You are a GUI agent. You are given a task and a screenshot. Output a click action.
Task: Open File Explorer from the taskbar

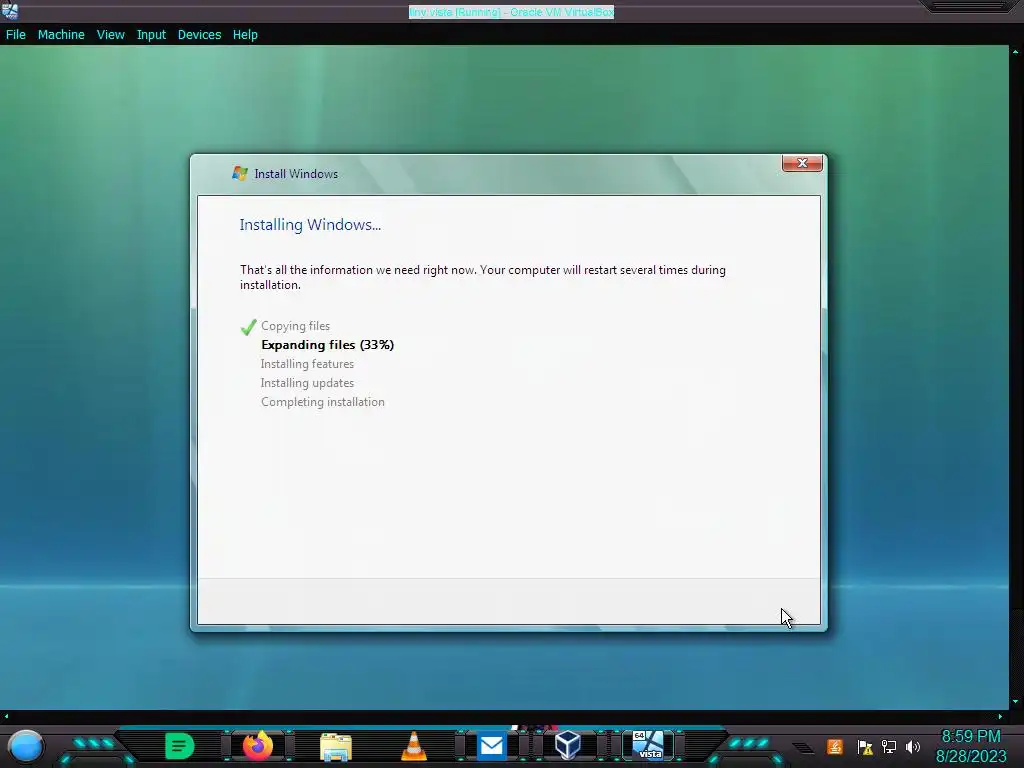coord(336,746)
